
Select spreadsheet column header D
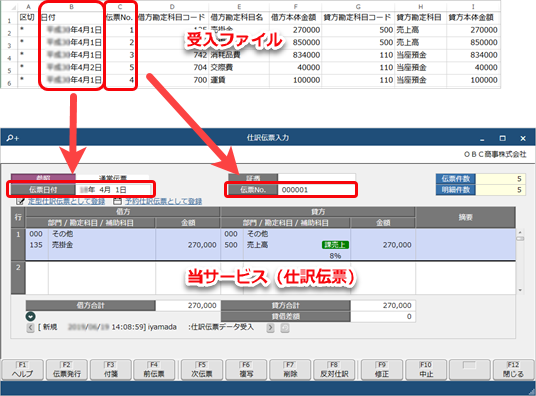[172, 6]
